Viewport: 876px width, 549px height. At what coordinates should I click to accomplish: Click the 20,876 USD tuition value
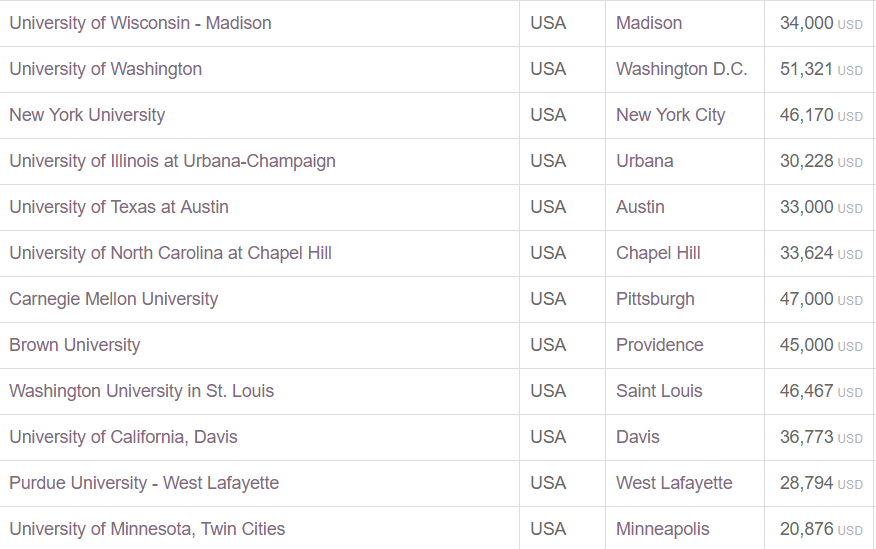(821, 529)
